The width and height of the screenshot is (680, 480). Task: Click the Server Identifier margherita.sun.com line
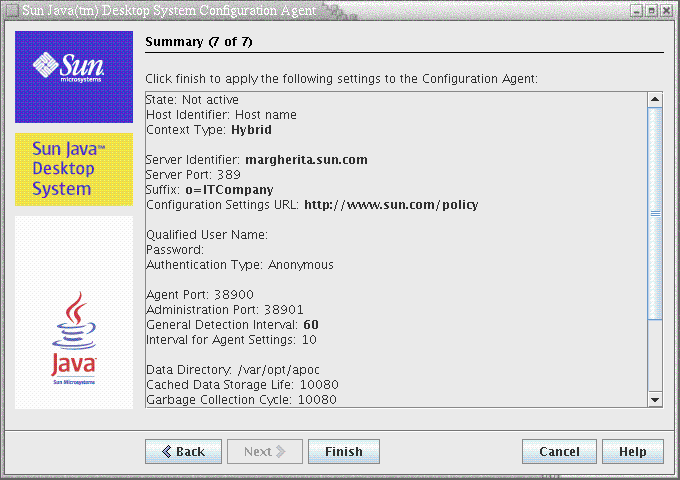[257, 160]
